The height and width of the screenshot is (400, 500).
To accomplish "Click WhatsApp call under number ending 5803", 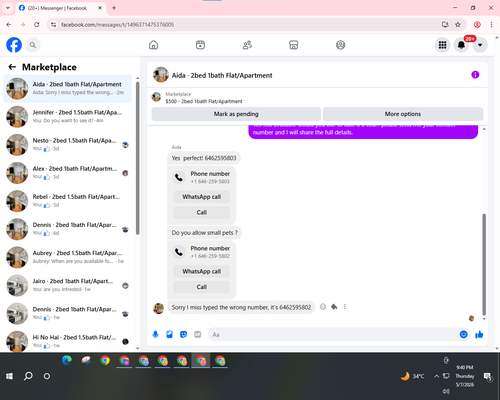I will pyautogui.click(x=202, y=197).
